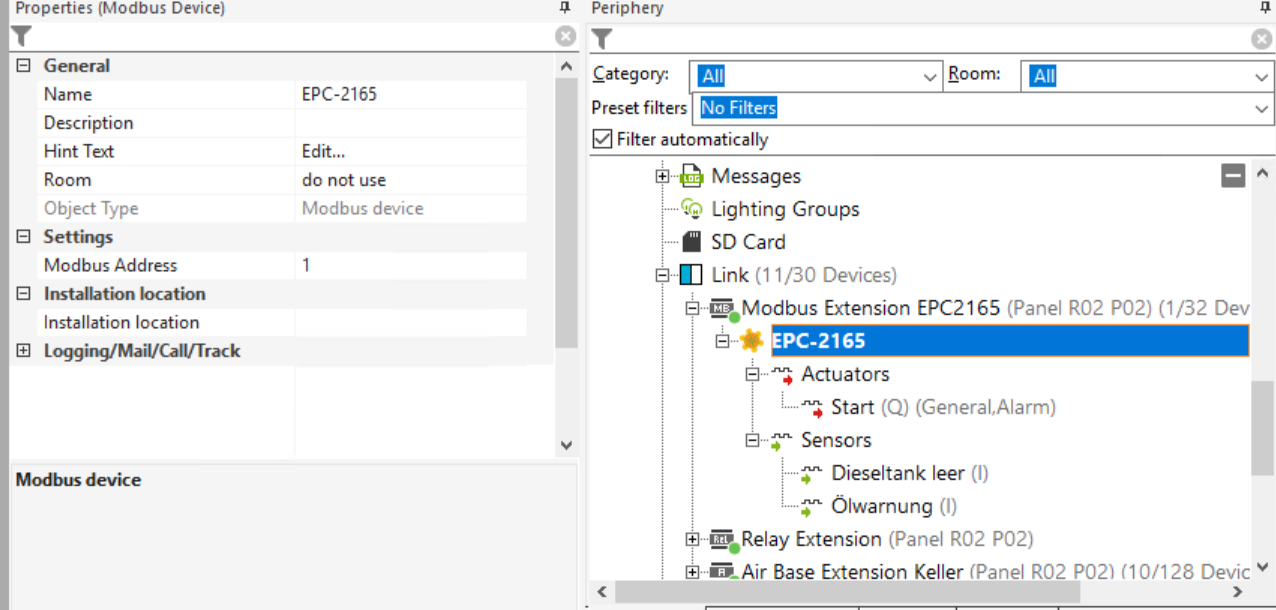Image resolution: width=1276 pixels, height=610 pixels.
Task: Click the SD Card icon
Action: tap(692, 242)
